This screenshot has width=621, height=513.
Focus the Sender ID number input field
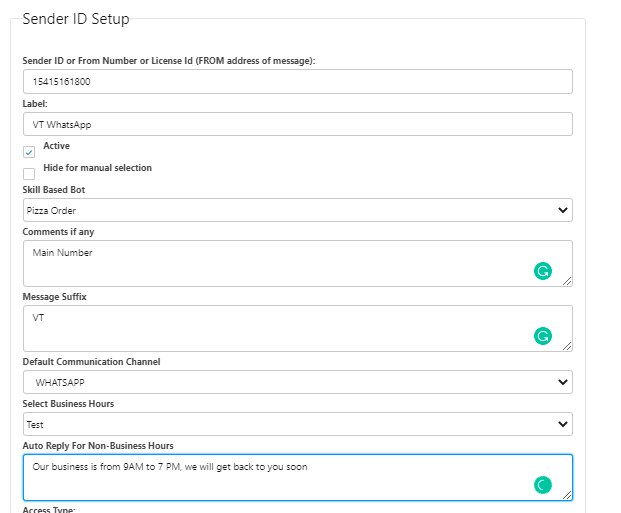[x=297, y=81]
